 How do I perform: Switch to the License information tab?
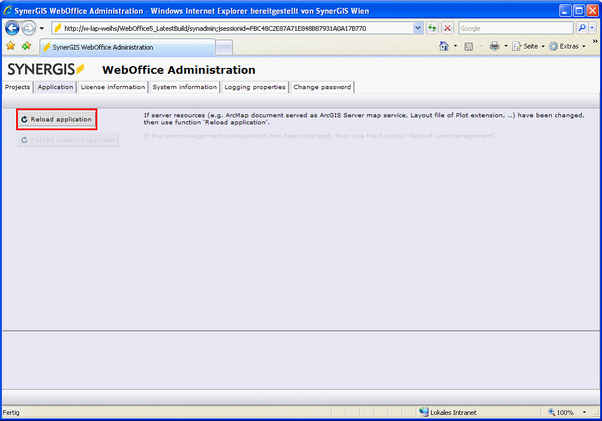pyautogui.click(x=113, y=87)
